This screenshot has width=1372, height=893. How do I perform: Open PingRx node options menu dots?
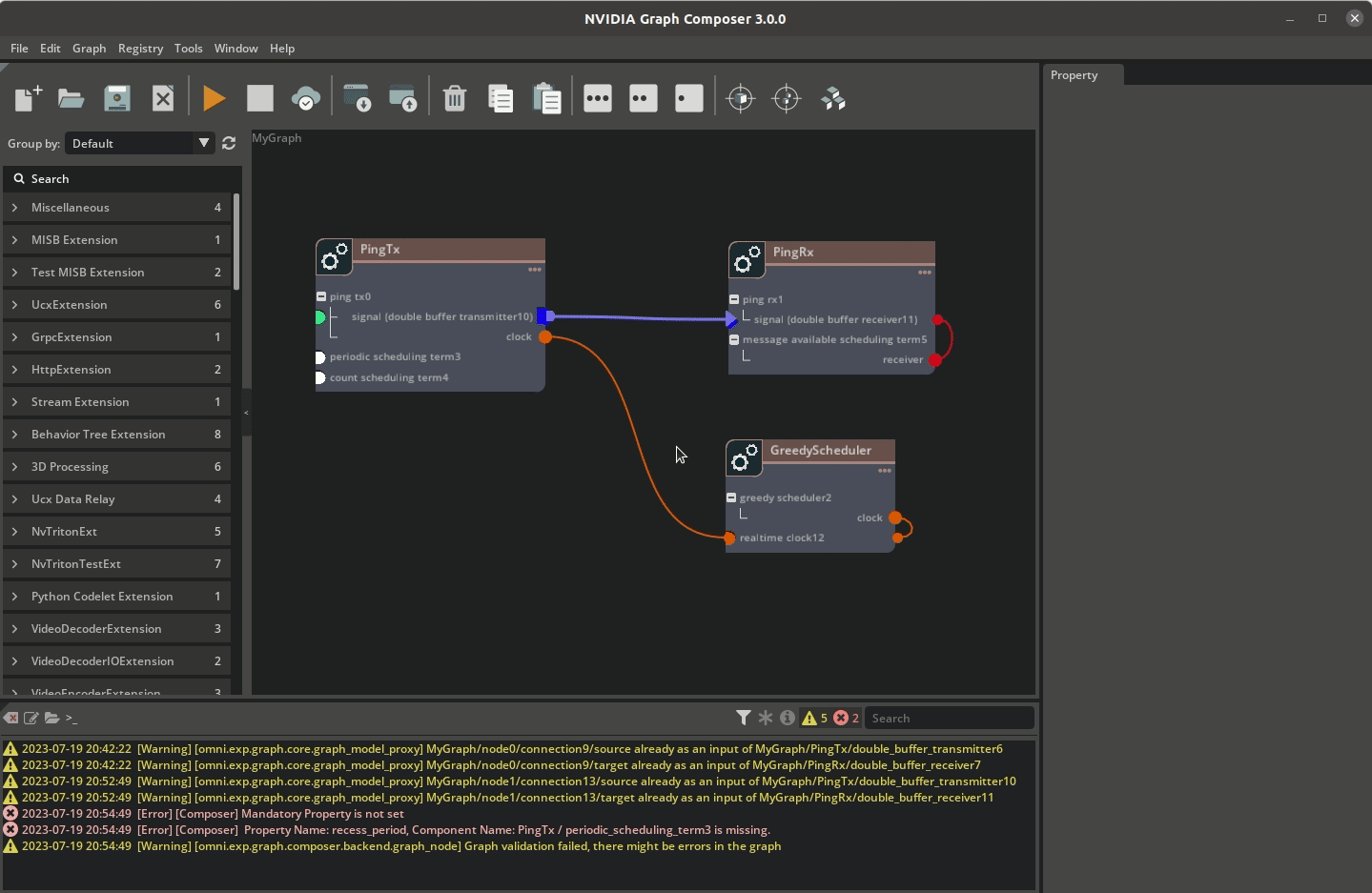click(925, 273)
